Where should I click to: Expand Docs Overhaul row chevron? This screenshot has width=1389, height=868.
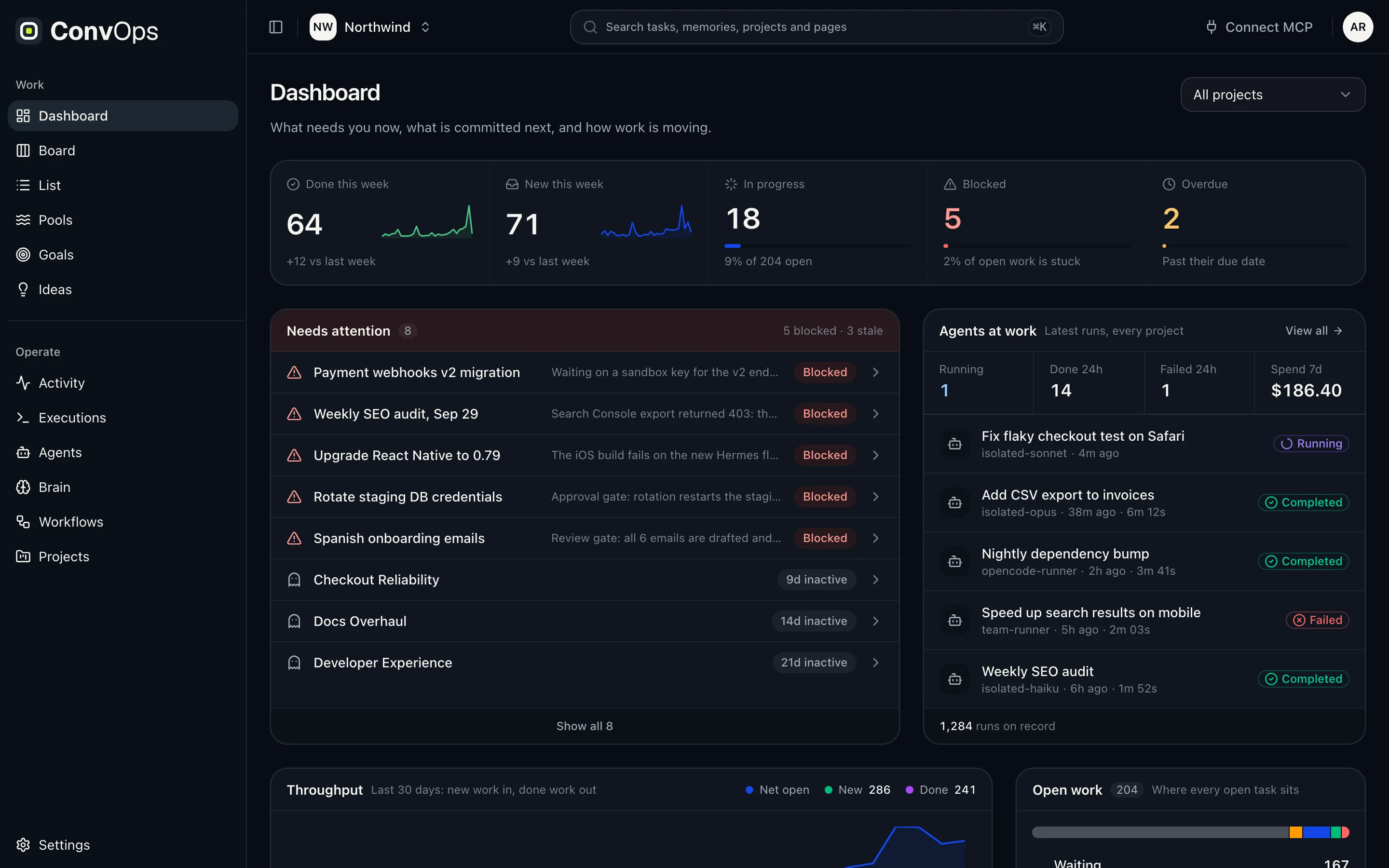tap(876, 621)
